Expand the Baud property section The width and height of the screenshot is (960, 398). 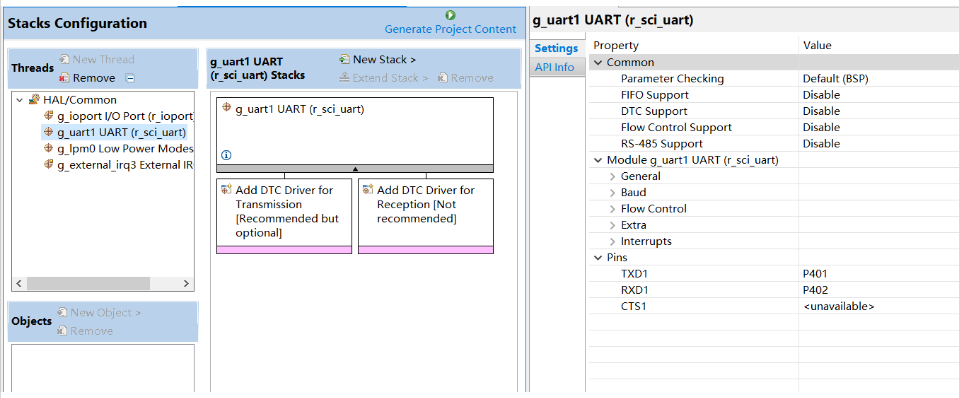[x=612, y=192]
